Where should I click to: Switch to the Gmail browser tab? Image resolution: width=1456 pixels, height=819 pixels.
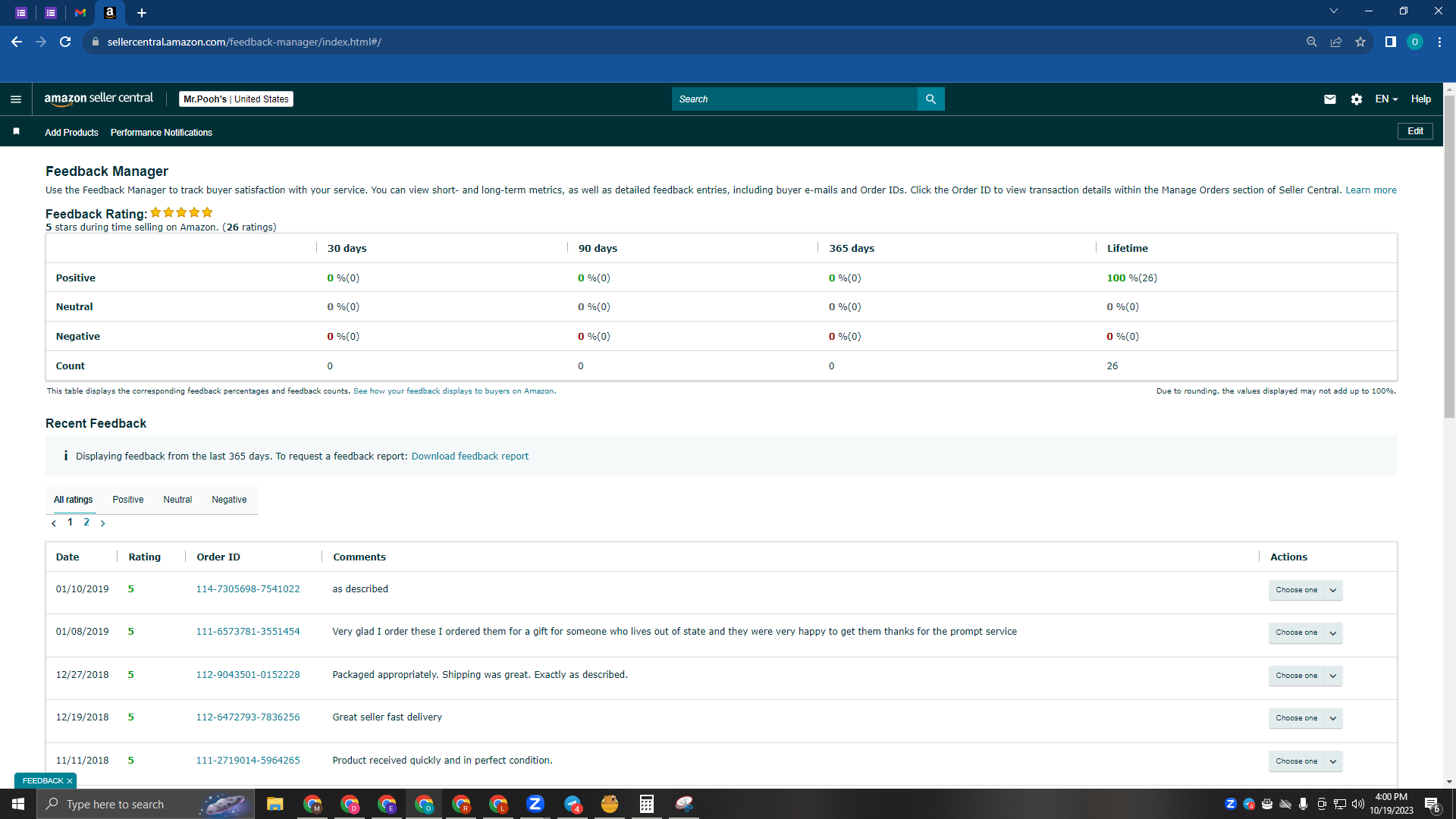tap(80, 13)
